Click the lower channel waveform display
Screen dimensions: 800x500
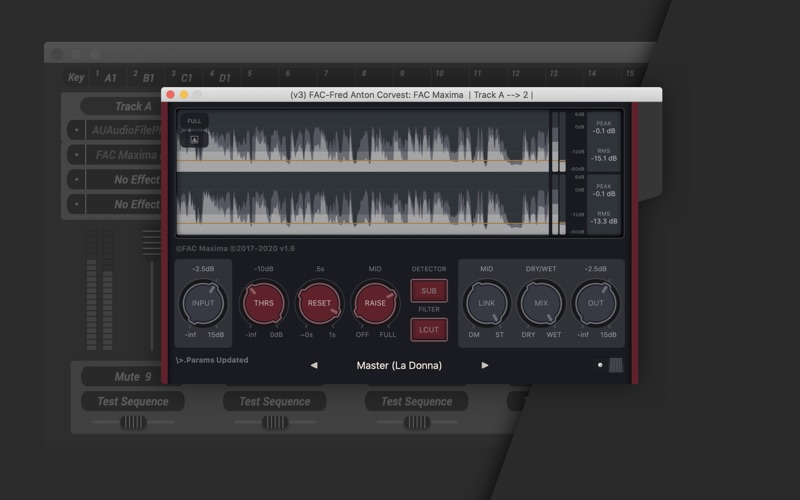[x=363, y=204]
